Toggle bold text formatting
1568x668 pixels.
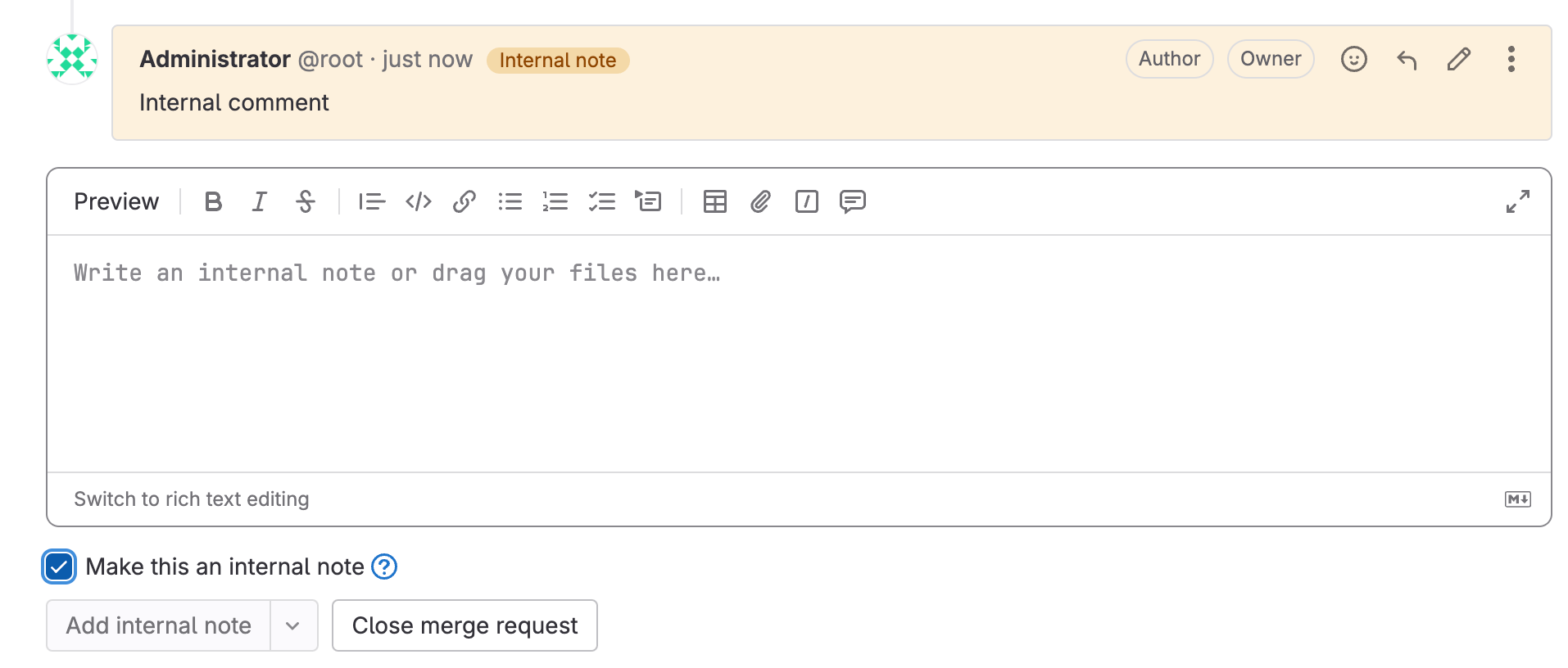213,201
